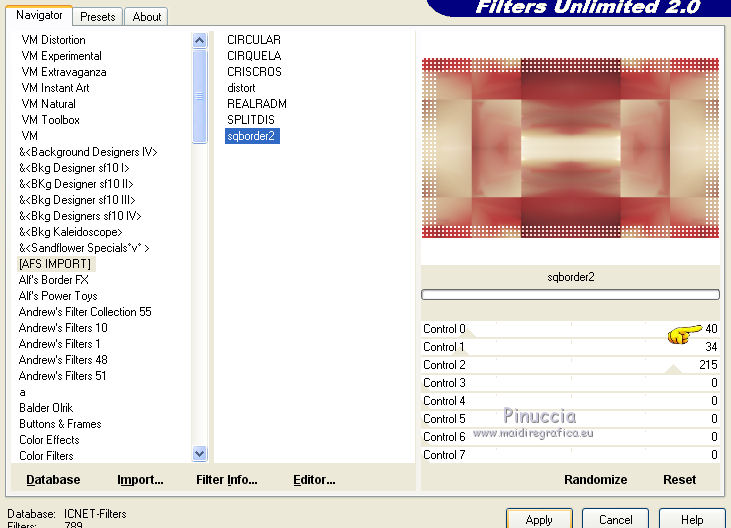Click the Control 4 slider
Image resolution: width=731 pixels, height=528 pixels.
(x=570, y=401)
